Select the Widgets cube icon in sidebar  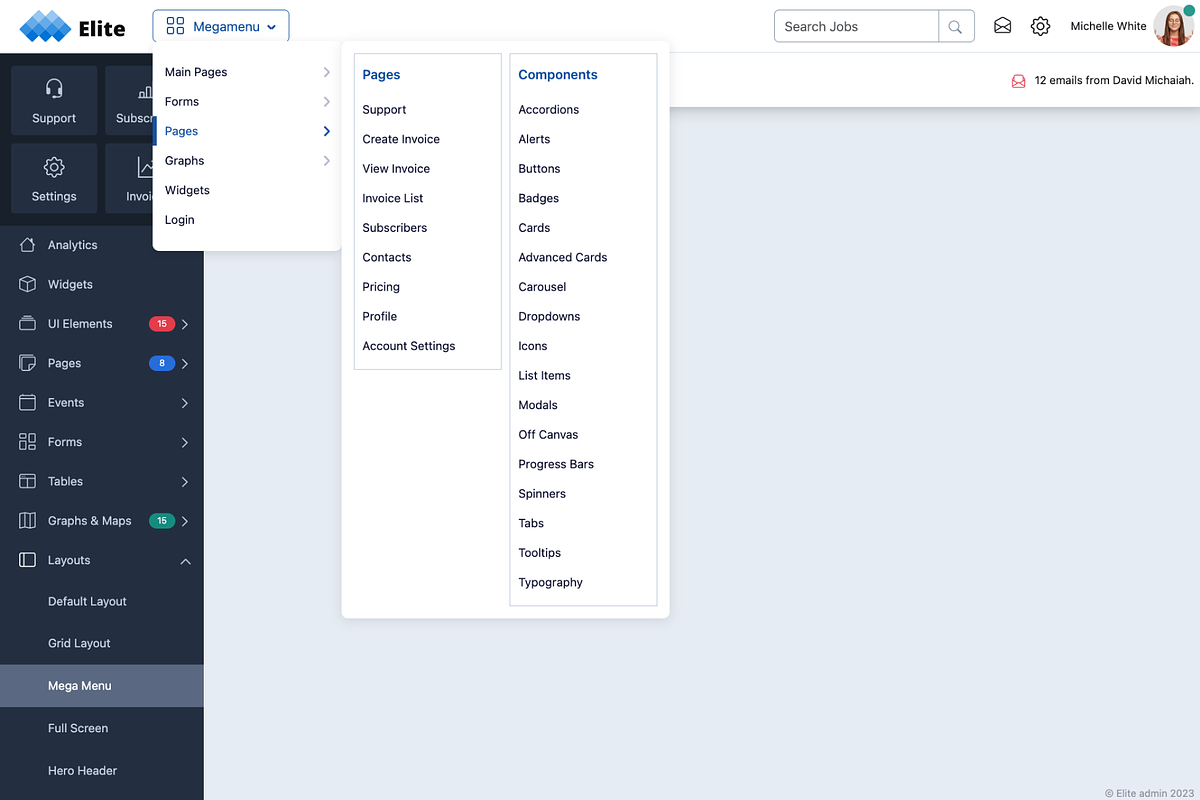28,284
